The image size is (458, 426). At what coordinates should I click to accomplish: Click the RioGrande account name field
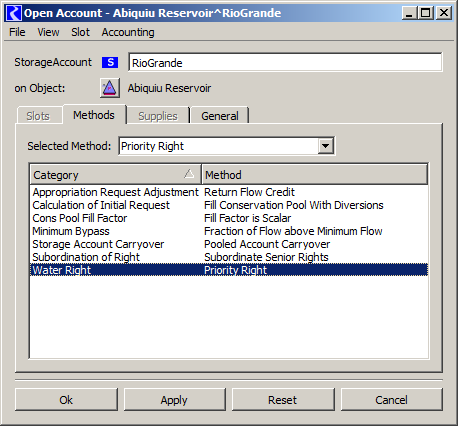click(285, 62)
